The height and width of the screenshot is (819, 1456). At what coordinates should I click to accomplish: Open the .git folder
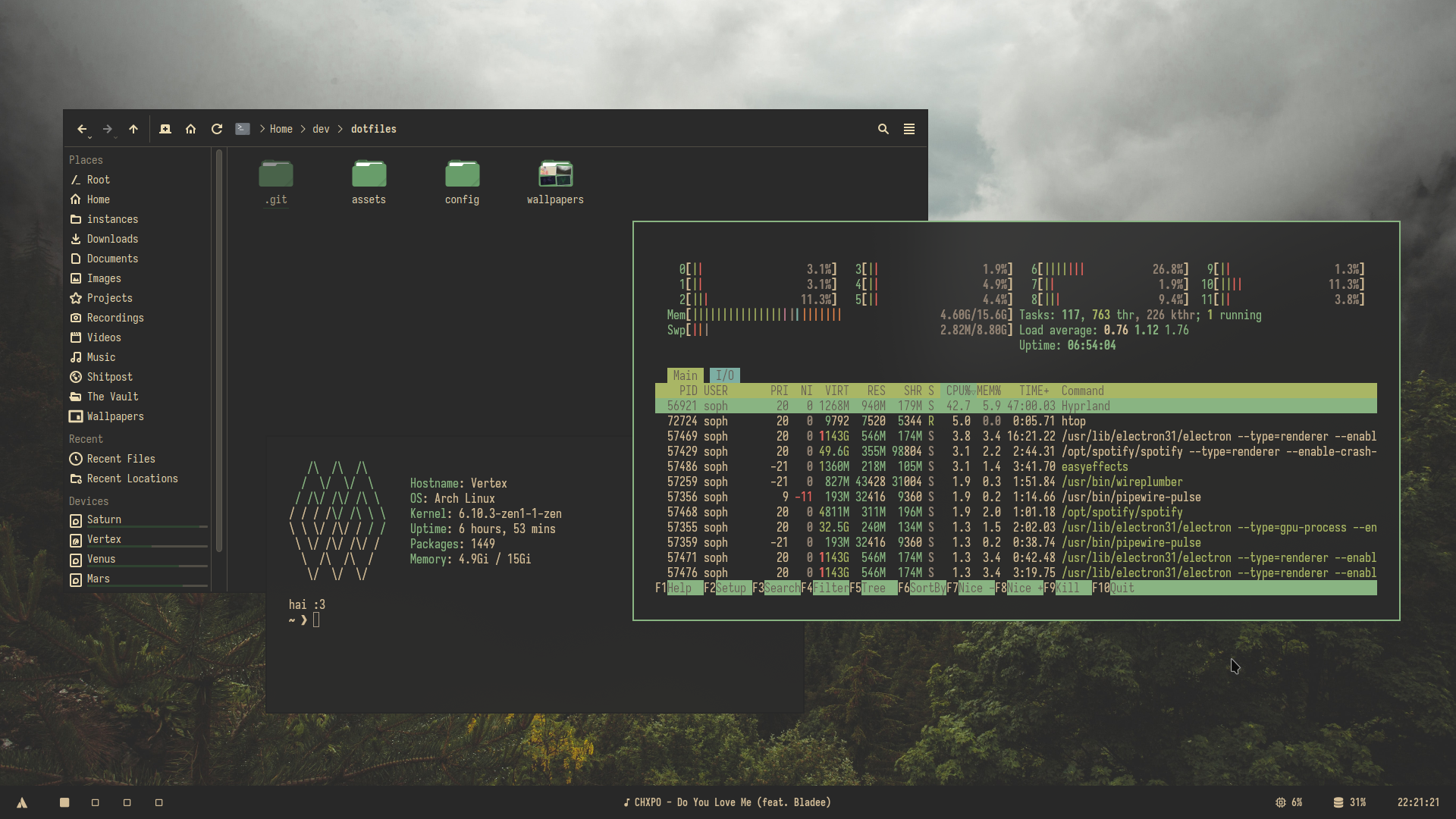point(276,183)
